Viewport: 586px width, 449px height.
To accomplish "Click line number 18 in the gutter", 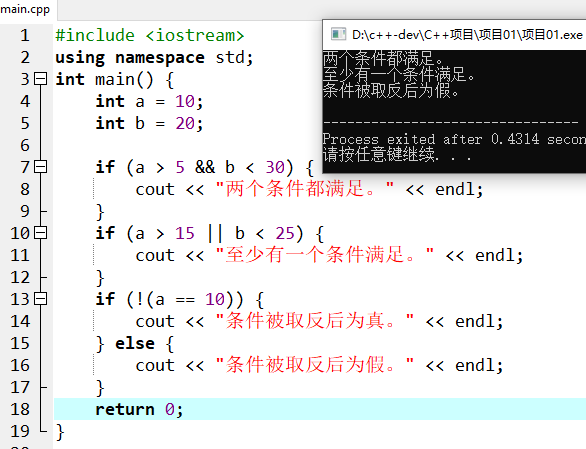I will tap(20, 409).
